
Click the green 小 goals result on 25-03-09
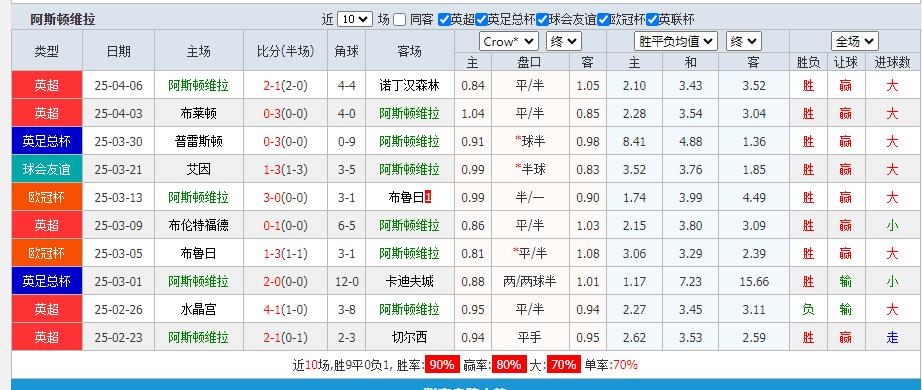(892, 225)
